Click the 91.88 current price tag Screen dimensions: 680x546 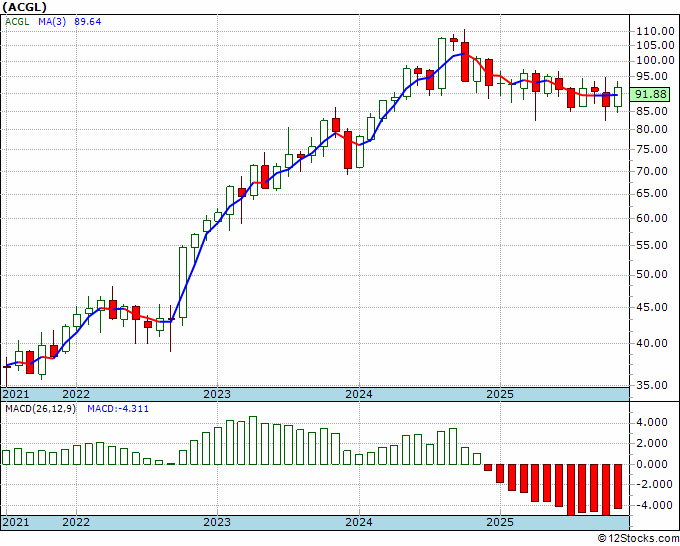coord(651,94)
